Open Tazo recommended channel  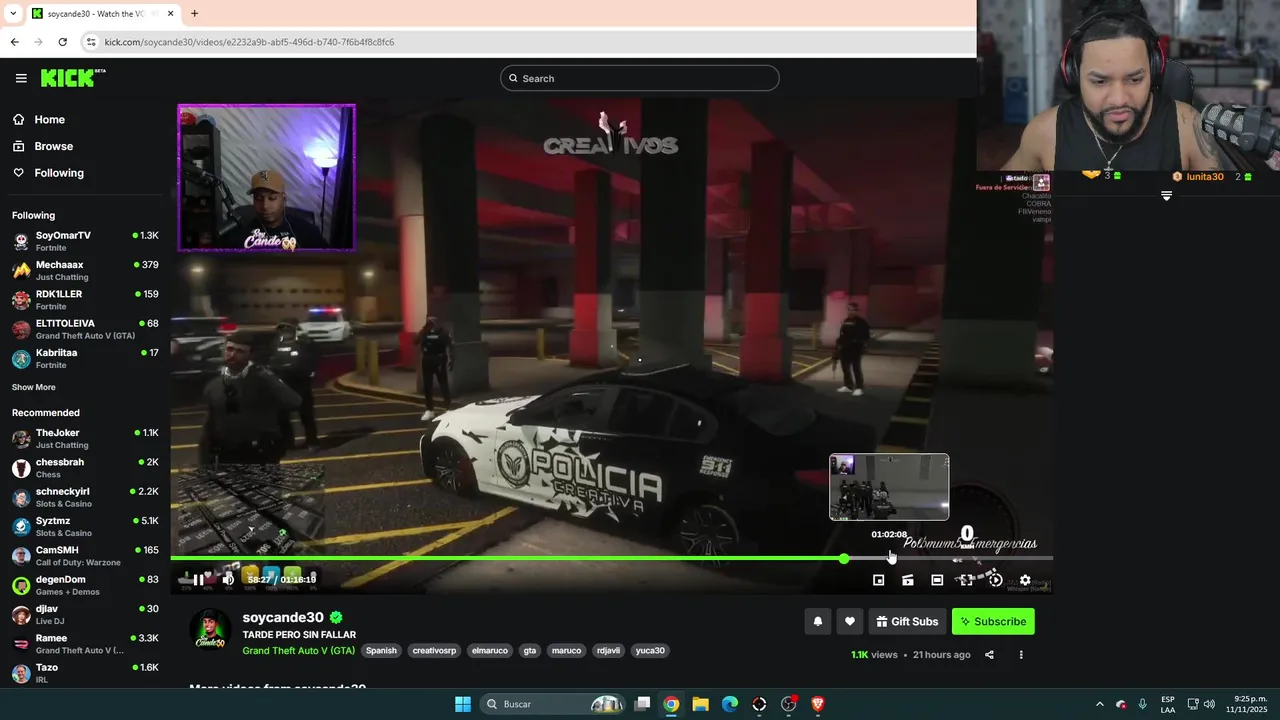(x=84, y=673)
